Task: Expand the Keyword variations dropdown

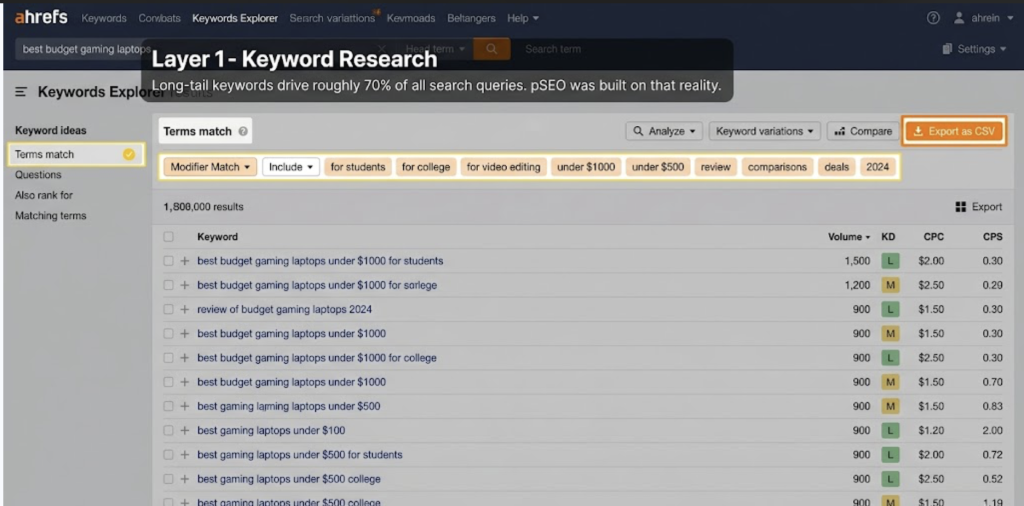Action: coord(765,131)
